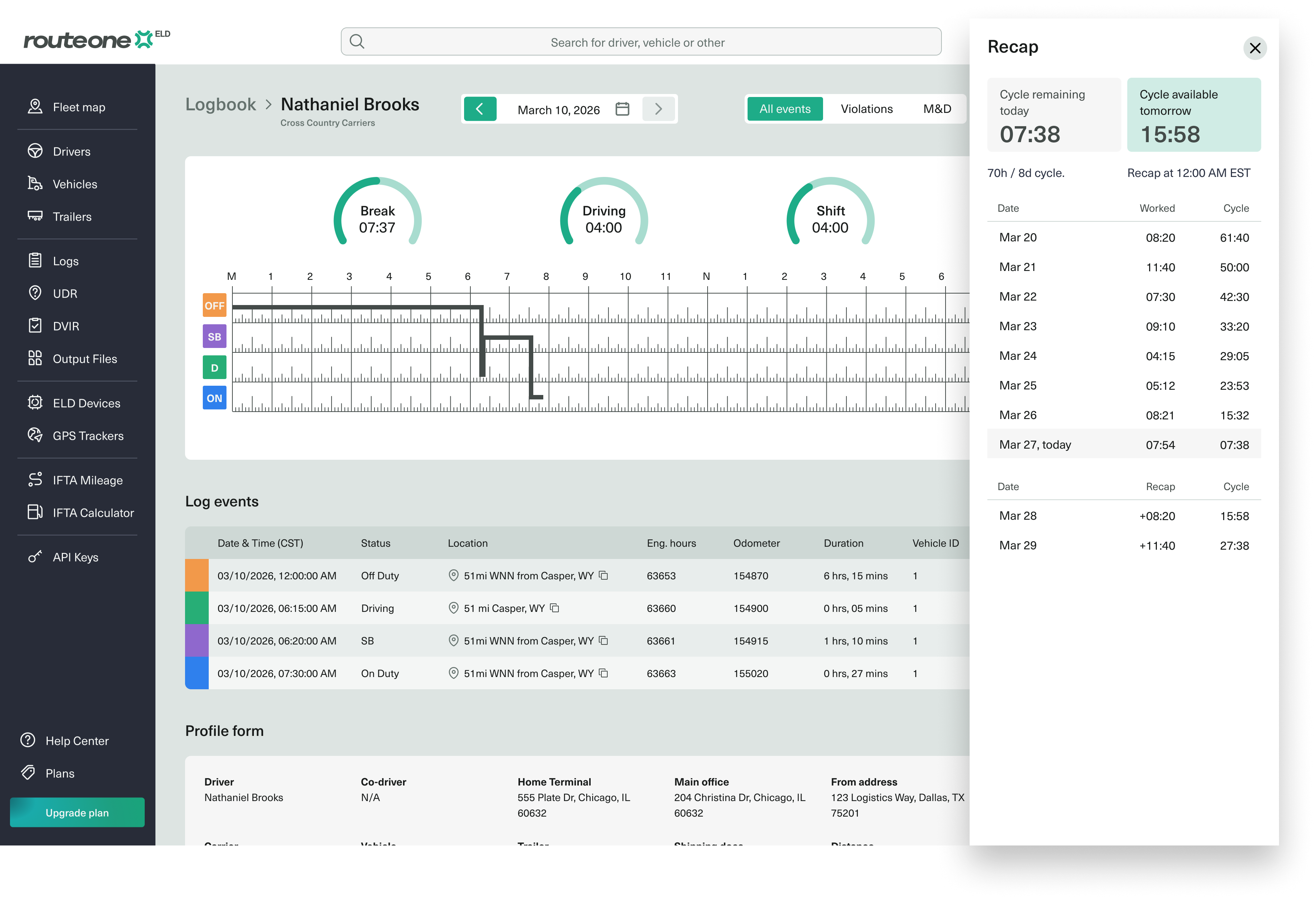The width and height of the screenshot is (1316, 901).
Task: Copy location of the Off Duty event
Action: coord(604,575)
